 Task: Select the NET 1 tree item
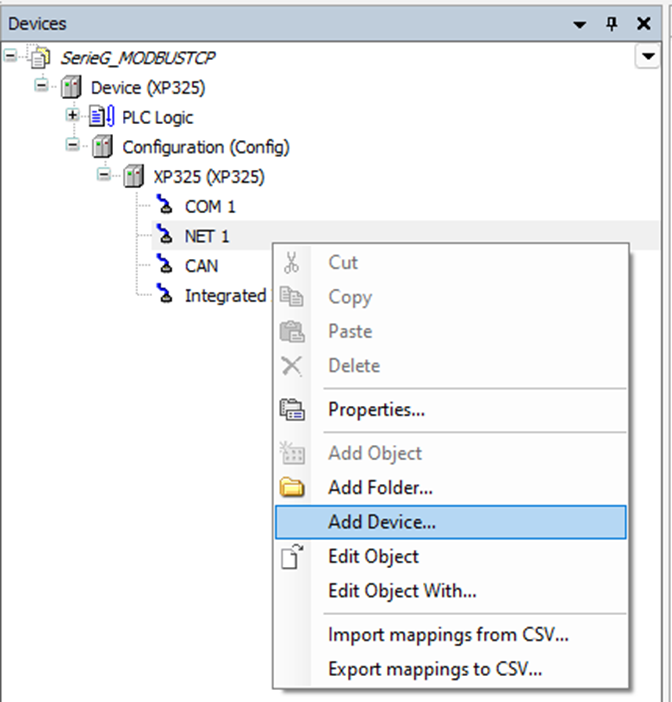pyautogui.click(x=206, y=237)
